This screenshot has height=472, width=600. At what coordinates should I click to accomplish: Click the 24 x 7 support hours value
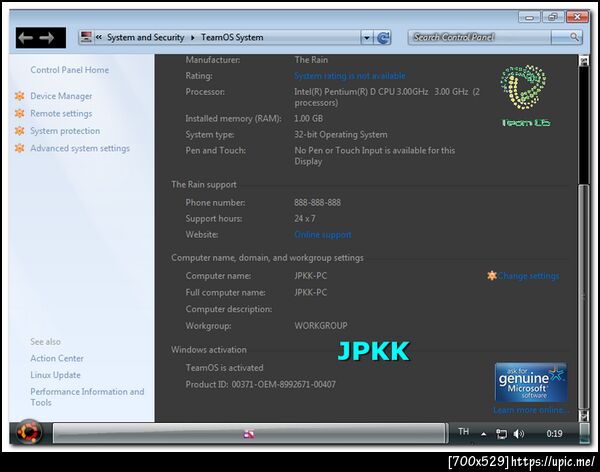[x=305, y=219]
